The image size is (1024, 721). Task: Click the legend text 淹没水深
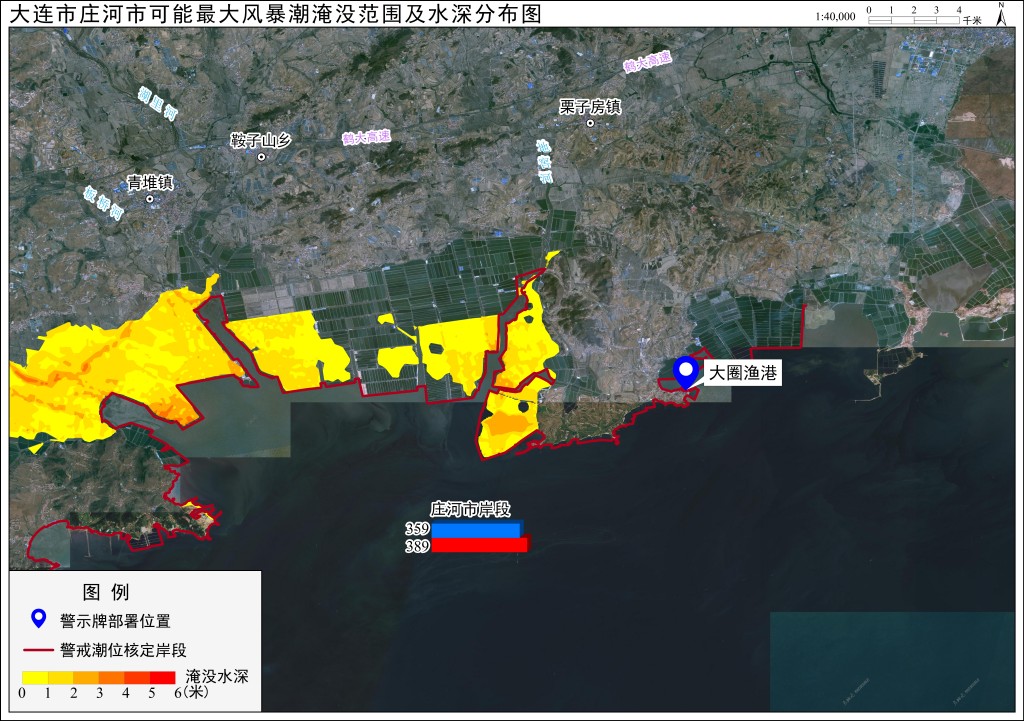point(217,677)
